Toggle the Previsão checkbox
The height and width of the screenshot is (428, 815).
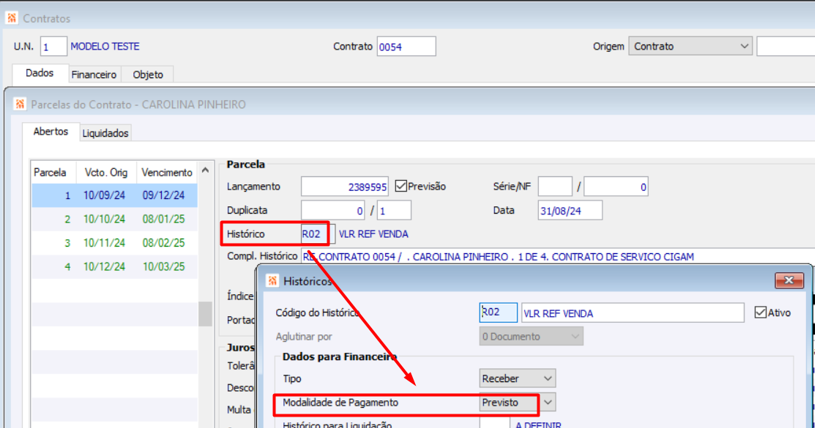coord(401,186)
